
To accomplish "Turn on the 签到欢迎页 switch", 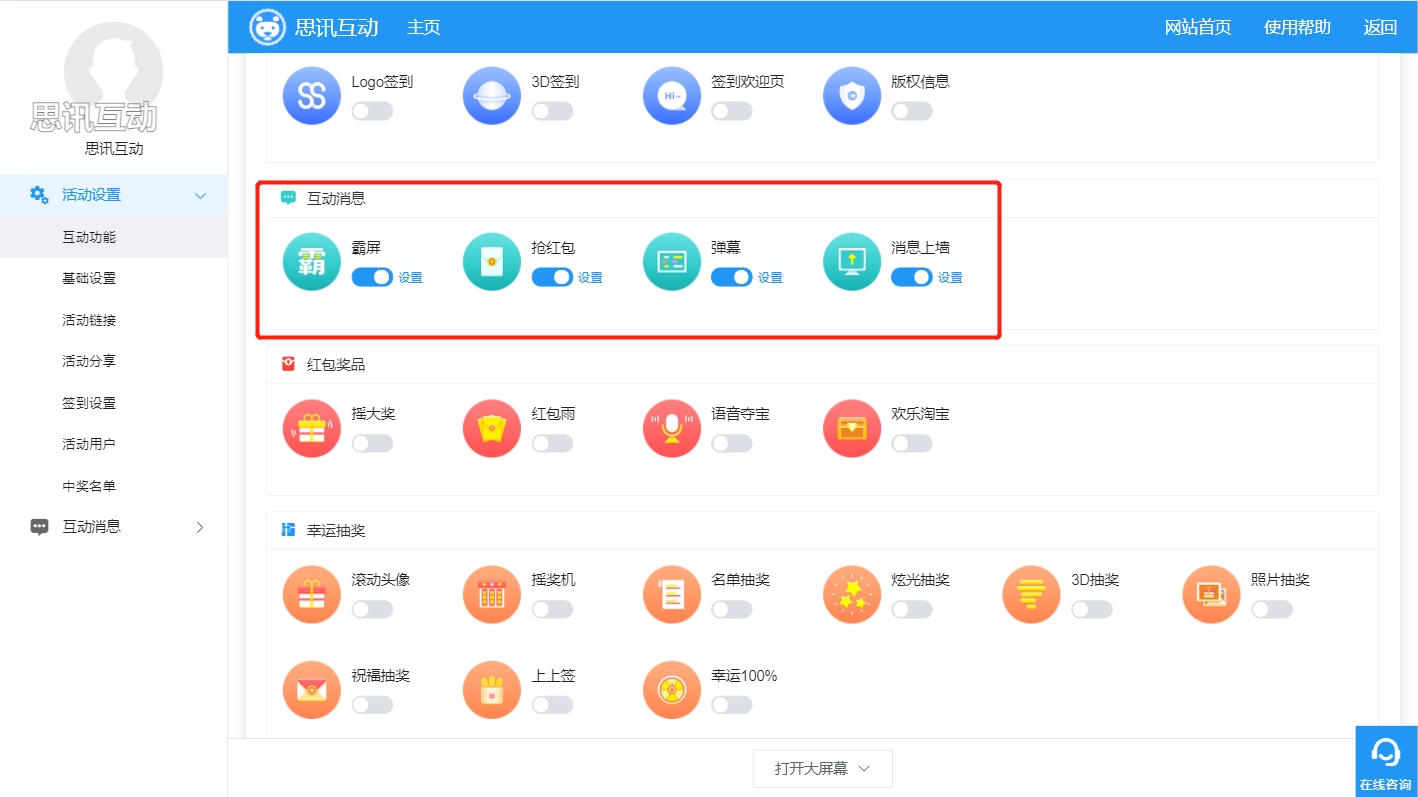I will click(732, 111).
